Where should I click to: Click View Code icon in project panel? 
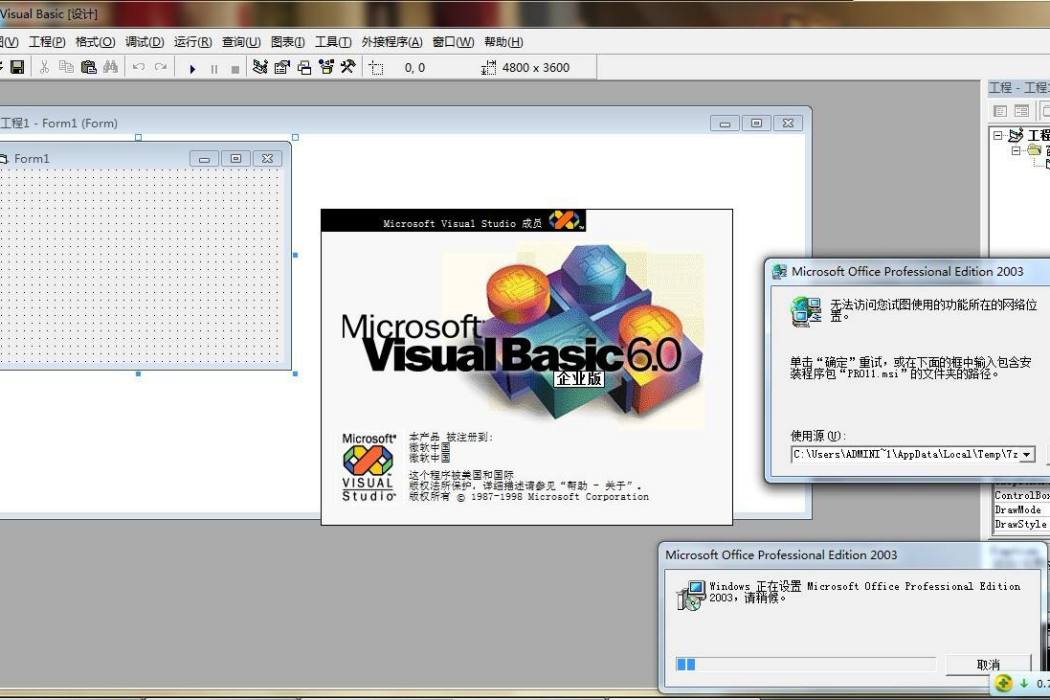(x=1000, y=111)
